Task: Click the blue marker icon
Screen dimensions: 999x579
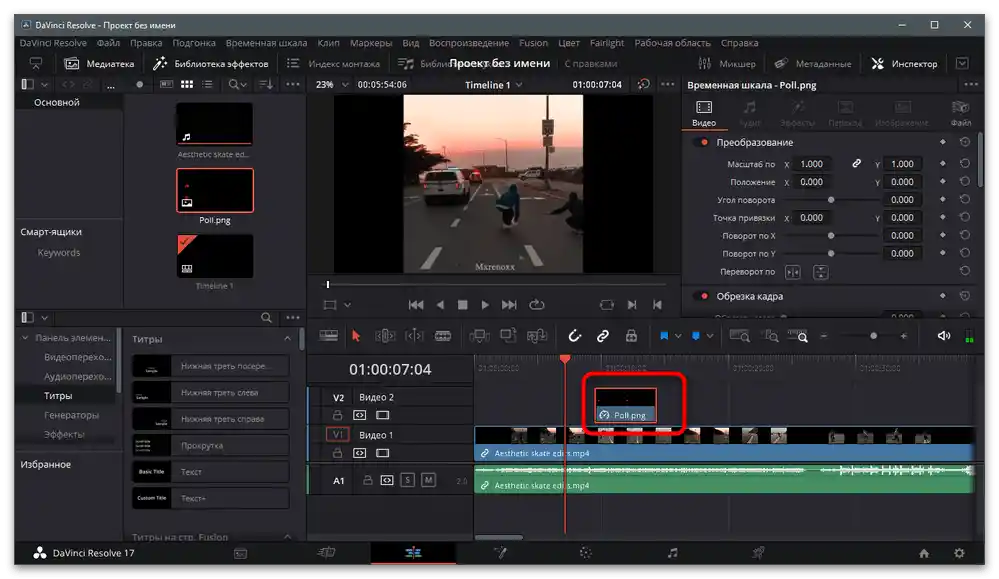Action: click(696, 336)
